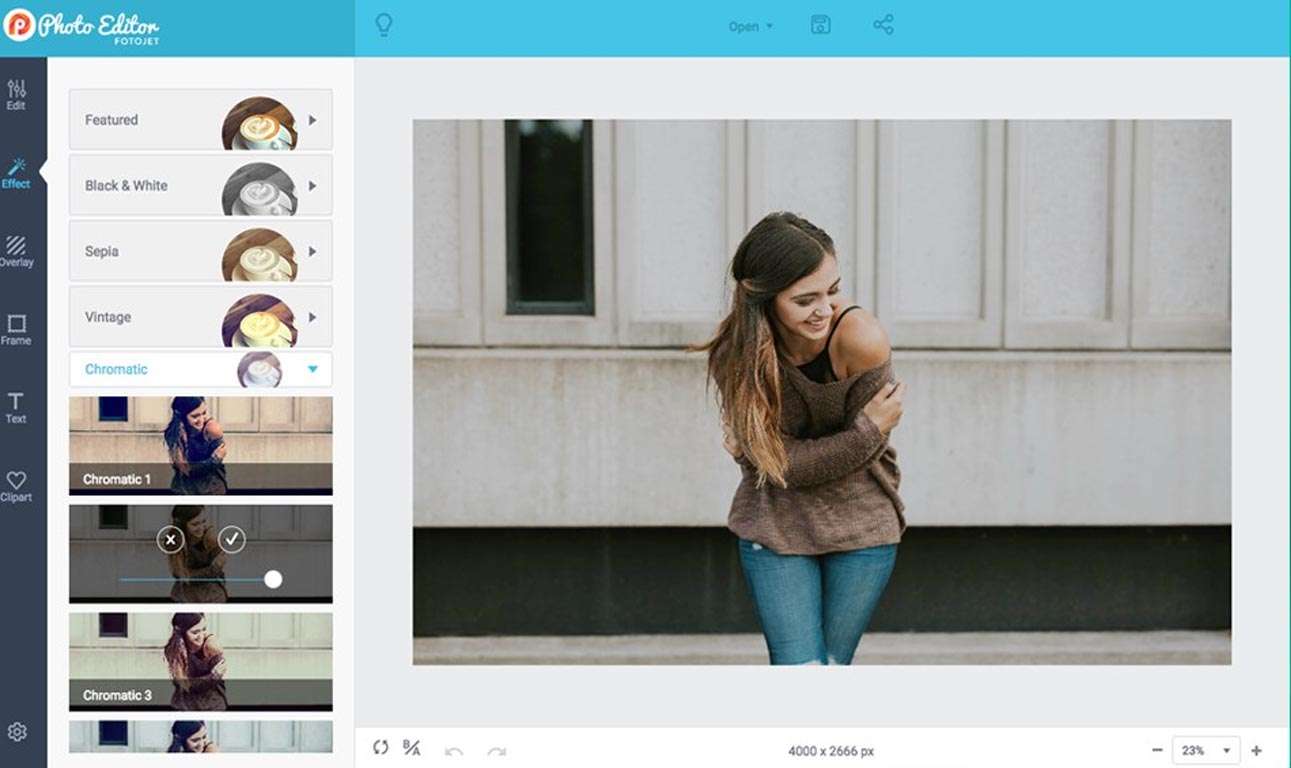Click the lightbulb tips icon
Image resolution: width=1291 pixels, height=768 pixels.
(x=383, y=26)
